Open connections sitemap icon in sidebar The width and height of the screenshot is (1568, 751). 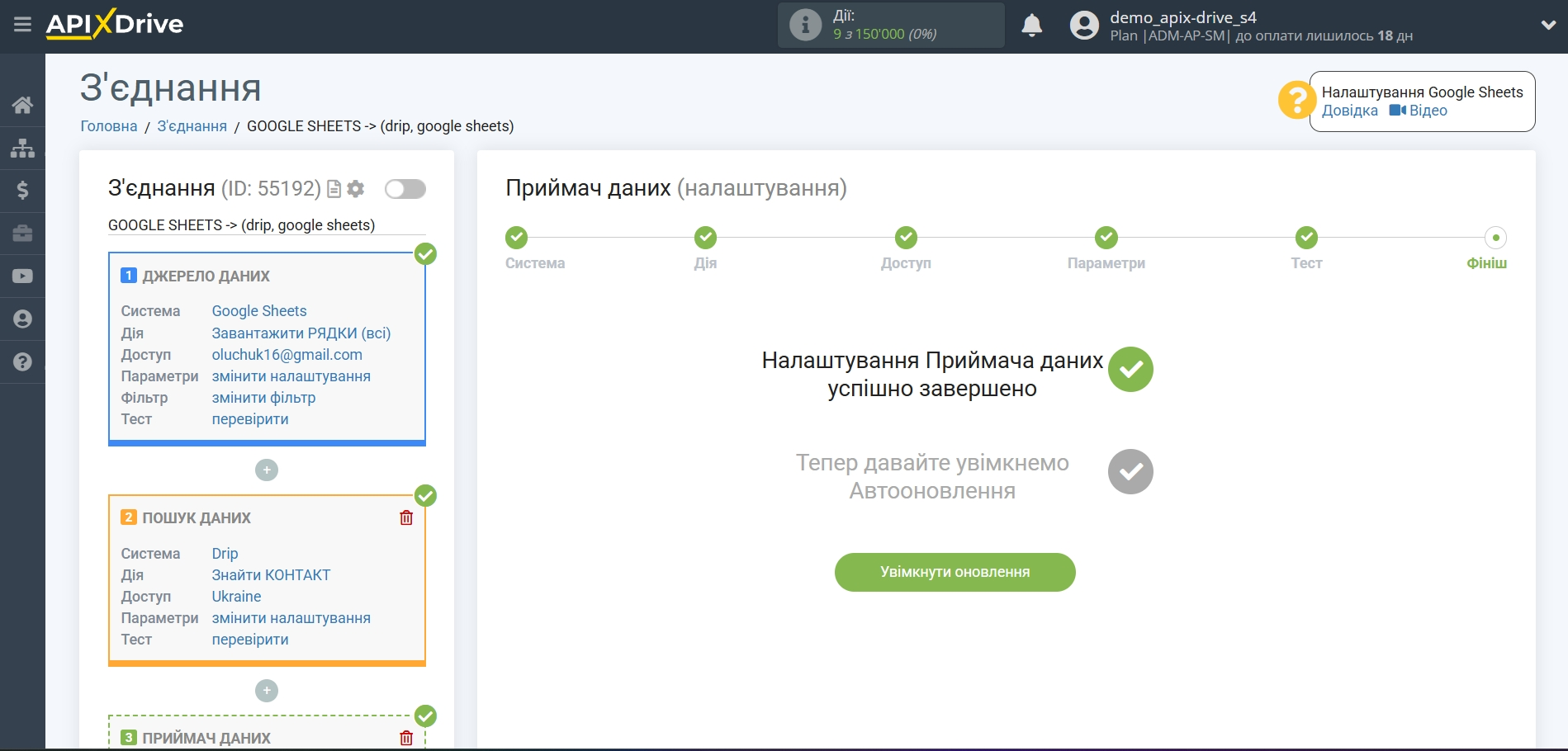click(22, 148)
